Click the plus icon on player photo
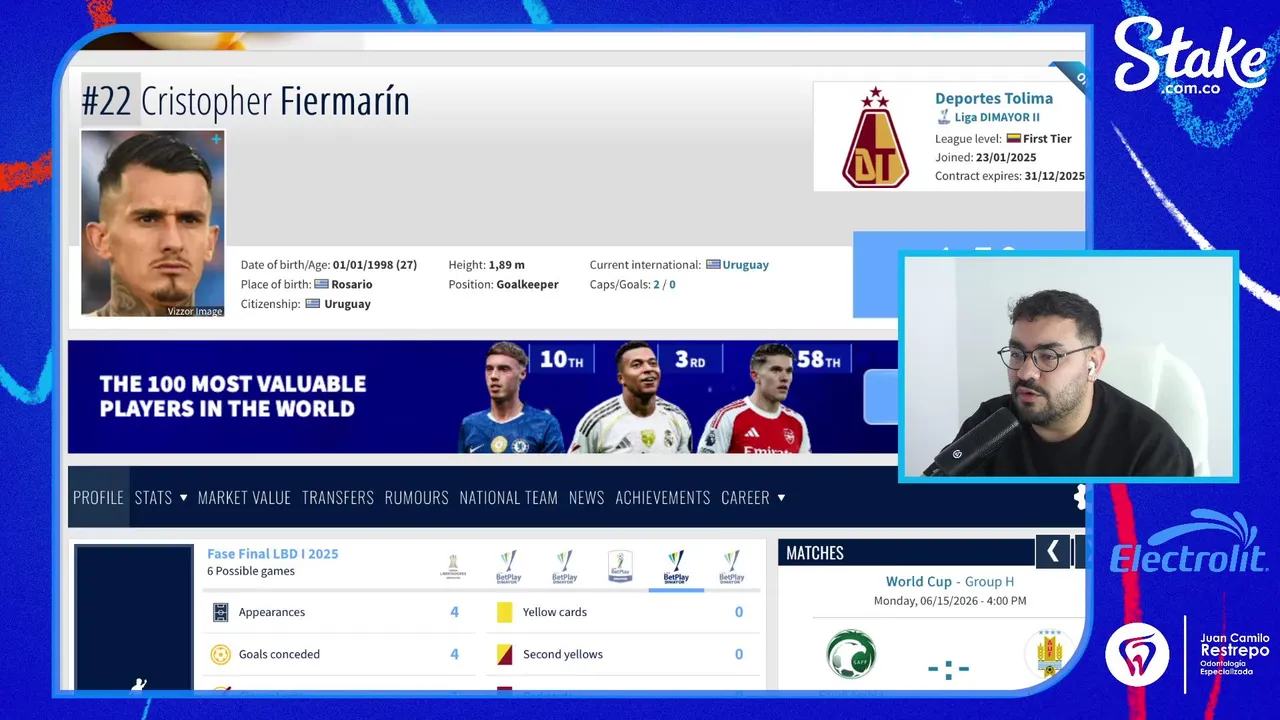Image resolution: width=1280 pixels, height=720 pixels. point(215,140)
